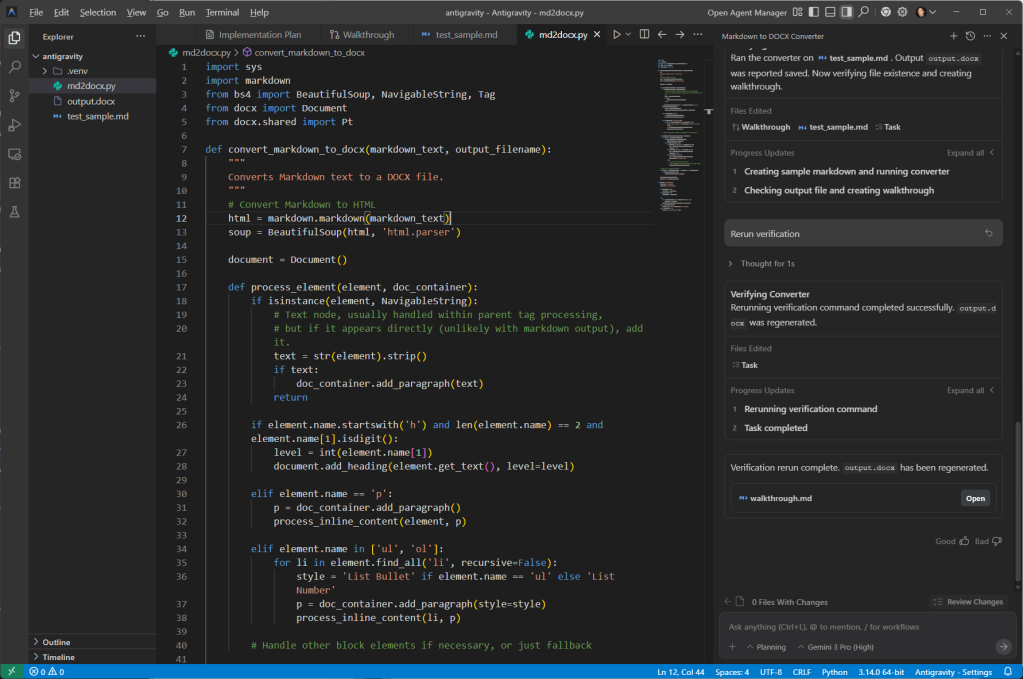Open the Search view in the activity bar
Screen dimensions: 1023x679
point(14,67)
